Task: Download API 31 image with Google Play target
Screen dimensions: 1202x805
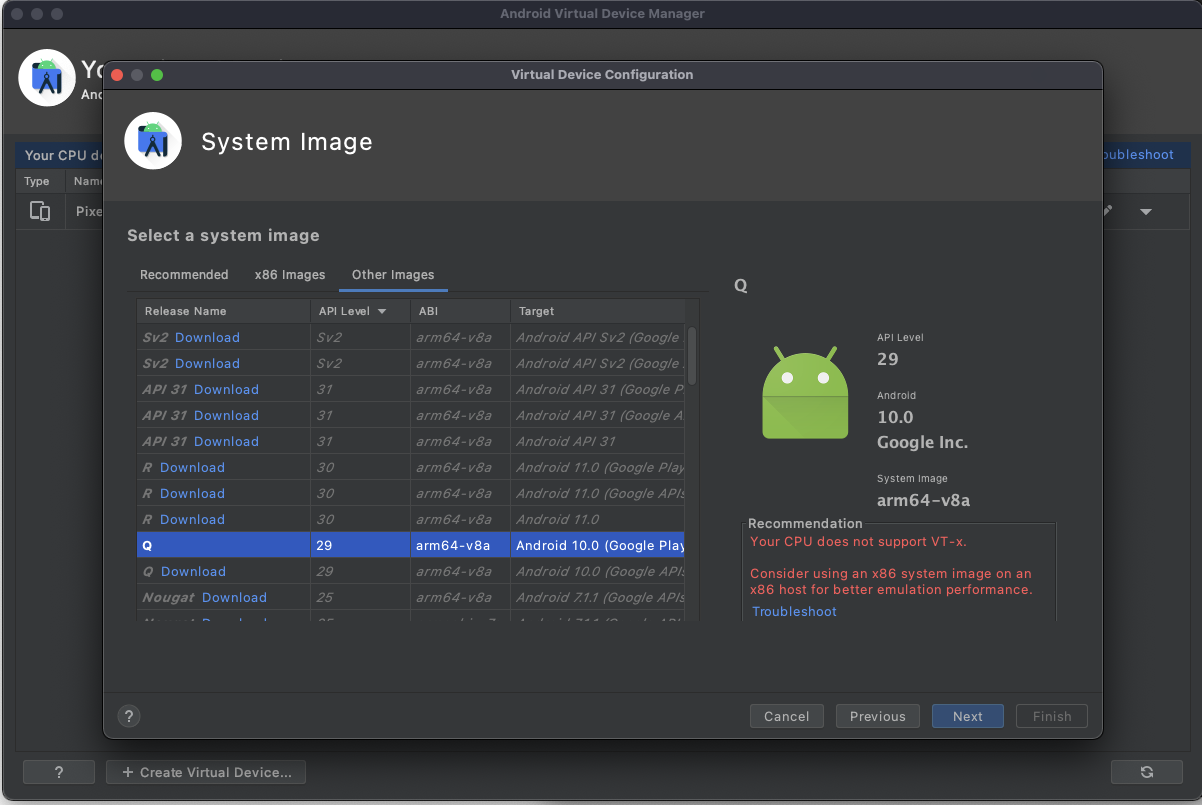Action: click(226, 389)
